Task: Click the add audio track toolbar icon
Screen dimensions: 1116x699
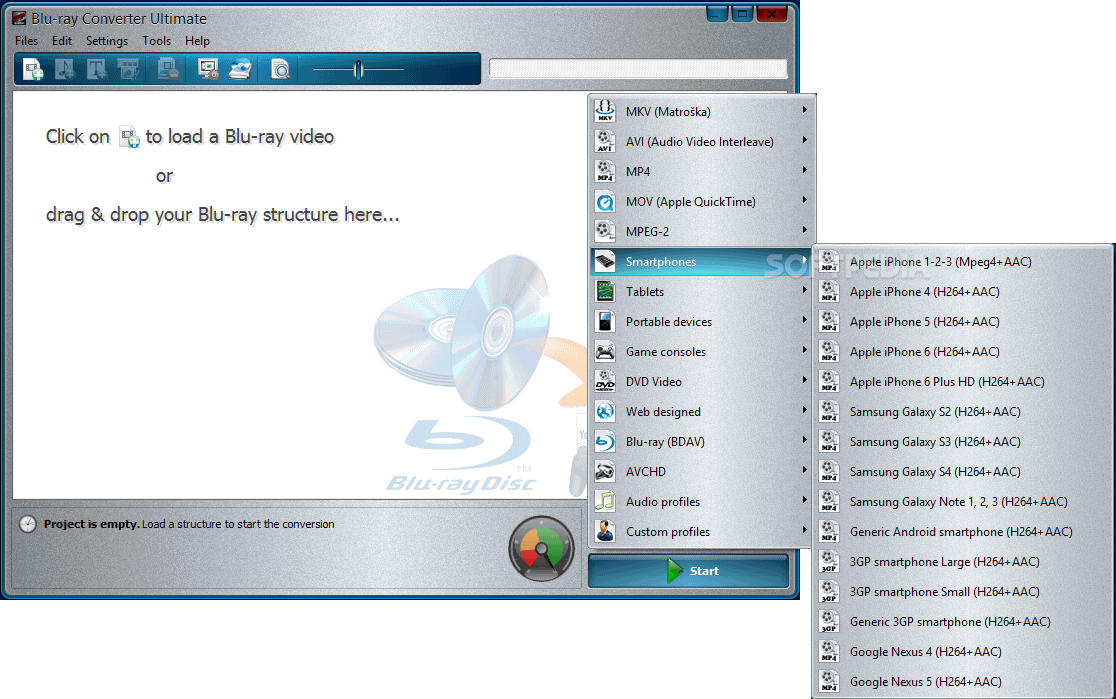Action: [x=65, y=69]
